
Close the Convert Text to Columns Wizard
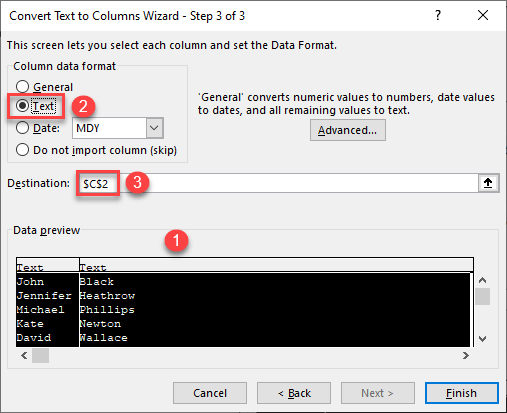(483, 15)
